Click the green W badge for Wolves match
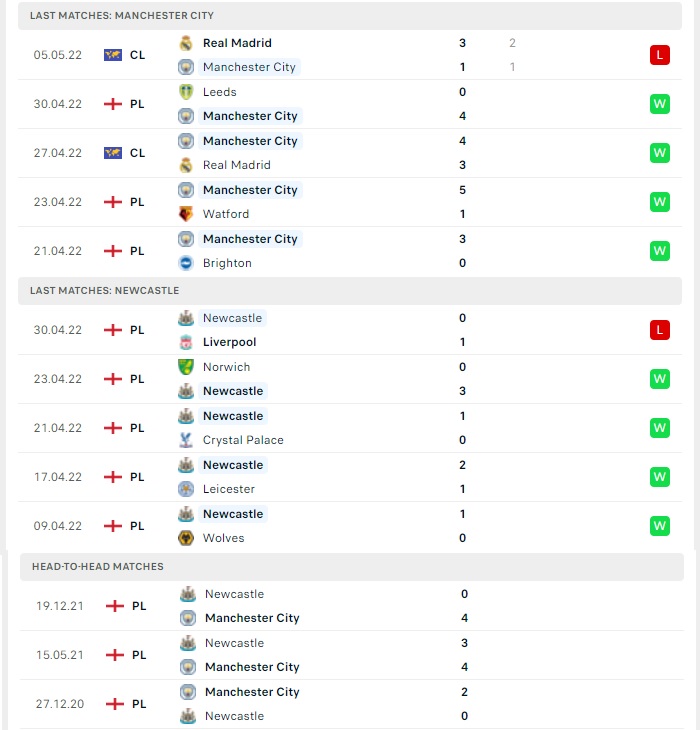This screenshot has width=700, height=730. click(x=660, y=526)
